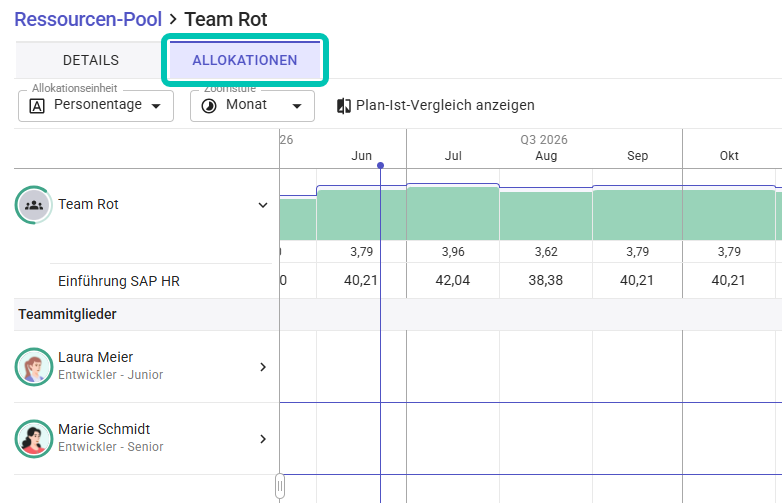782x503 pixels.
Task: Click the Entwickler - Senior role text
Action: tap(111, 447)
